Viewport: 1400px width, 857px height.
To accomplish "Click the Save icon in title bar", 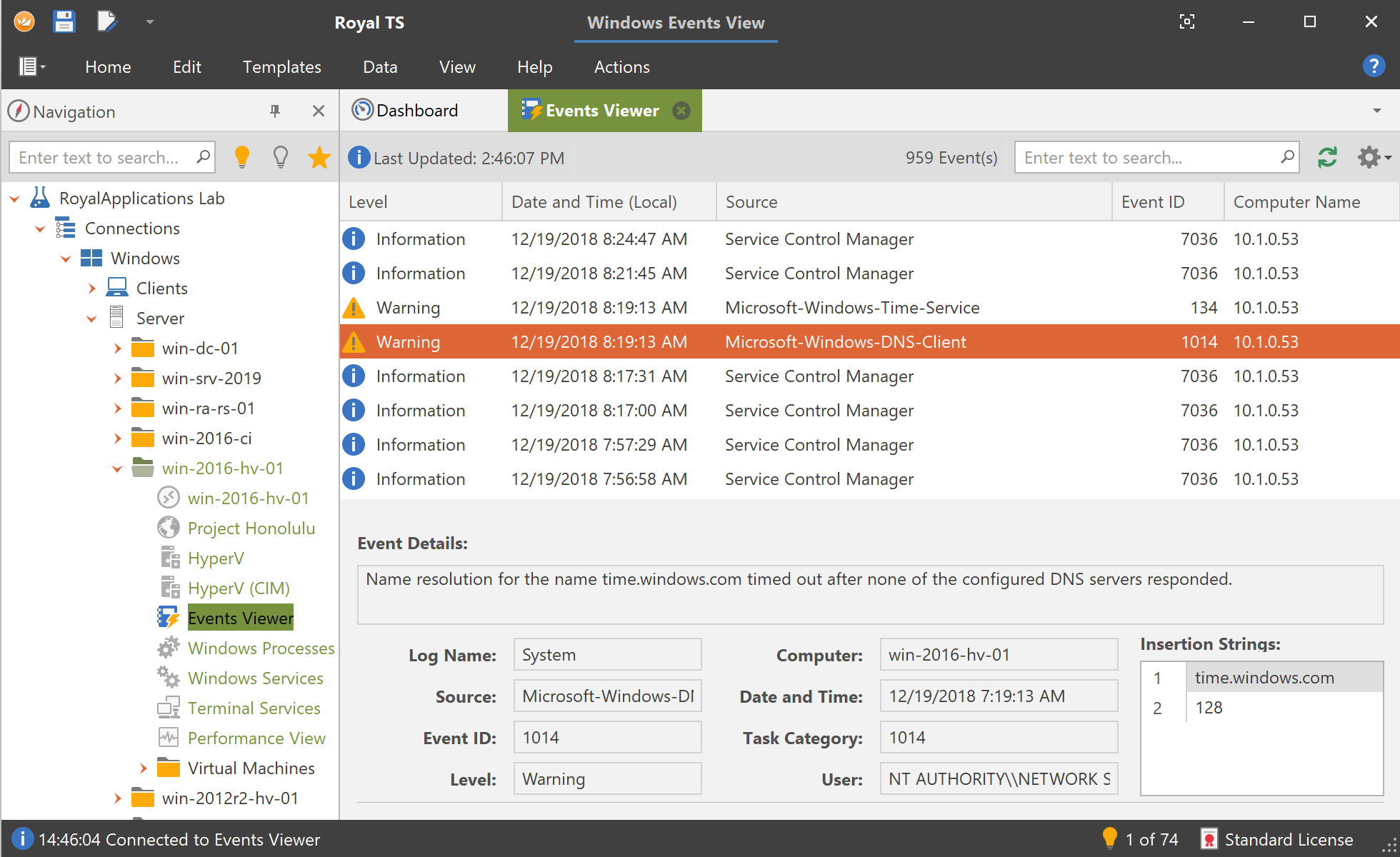I will click(64, 21).
